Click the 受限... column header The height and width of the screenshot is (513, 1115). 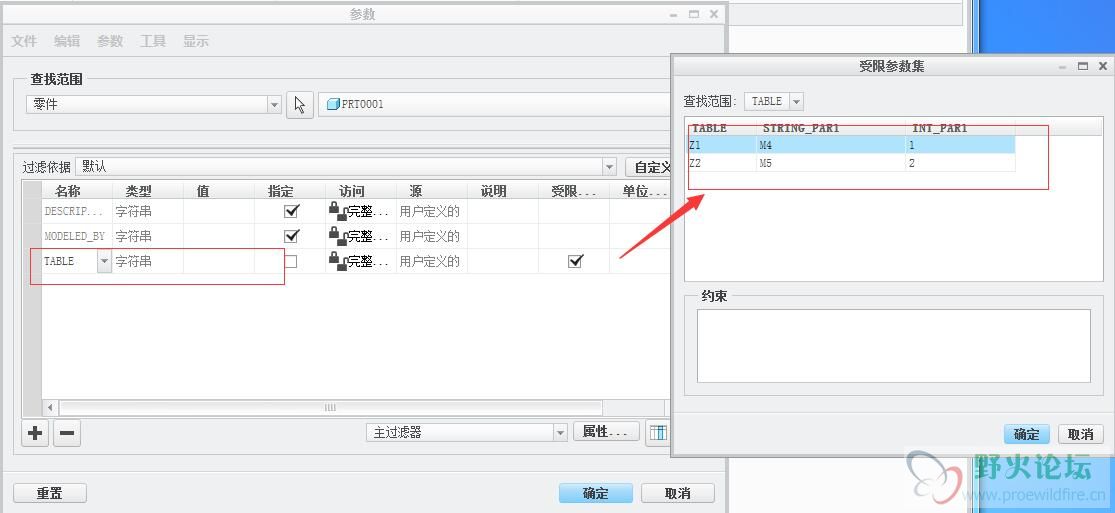[x=573, y=191]
